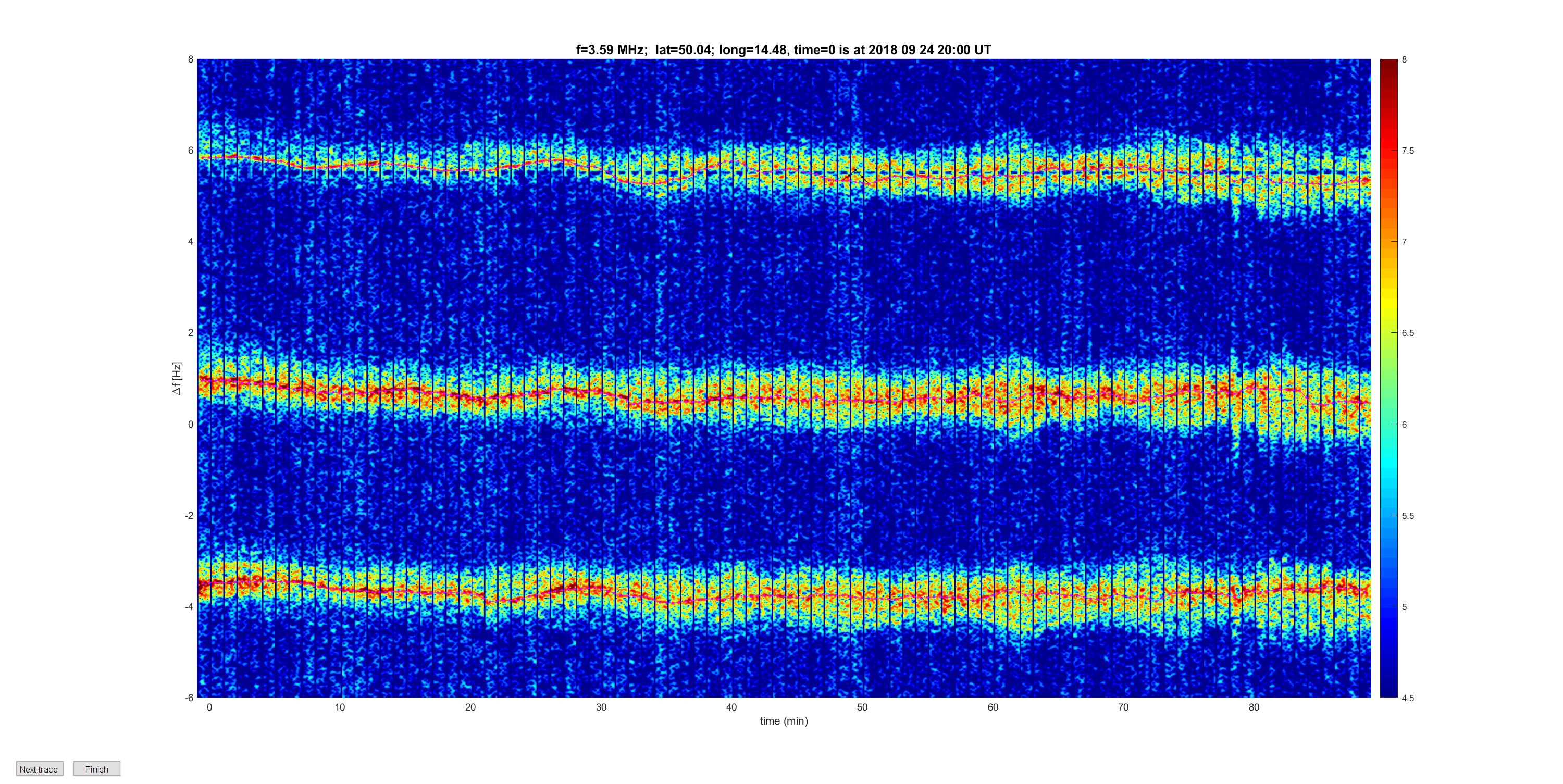Click x-axis tick label 40
Image resolution: width=1563 pixels, height=784 pixels.
pos(731,707)
